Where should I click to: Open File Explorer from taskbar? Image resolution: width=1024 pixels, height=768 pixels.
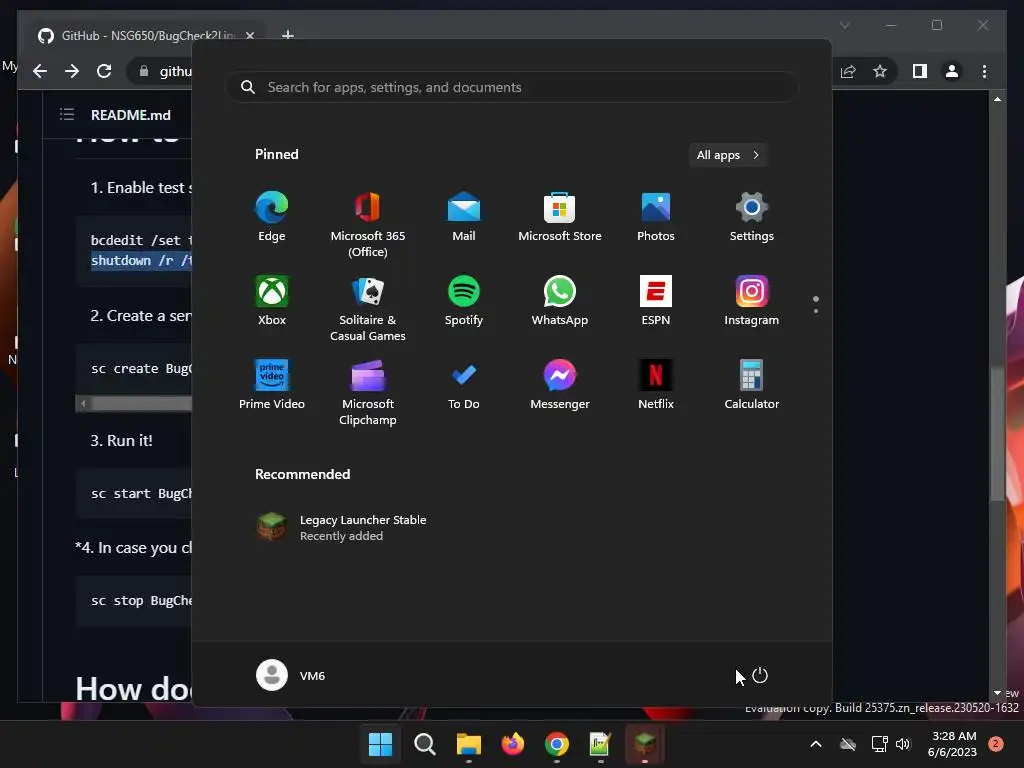click(x=468, y=744)
